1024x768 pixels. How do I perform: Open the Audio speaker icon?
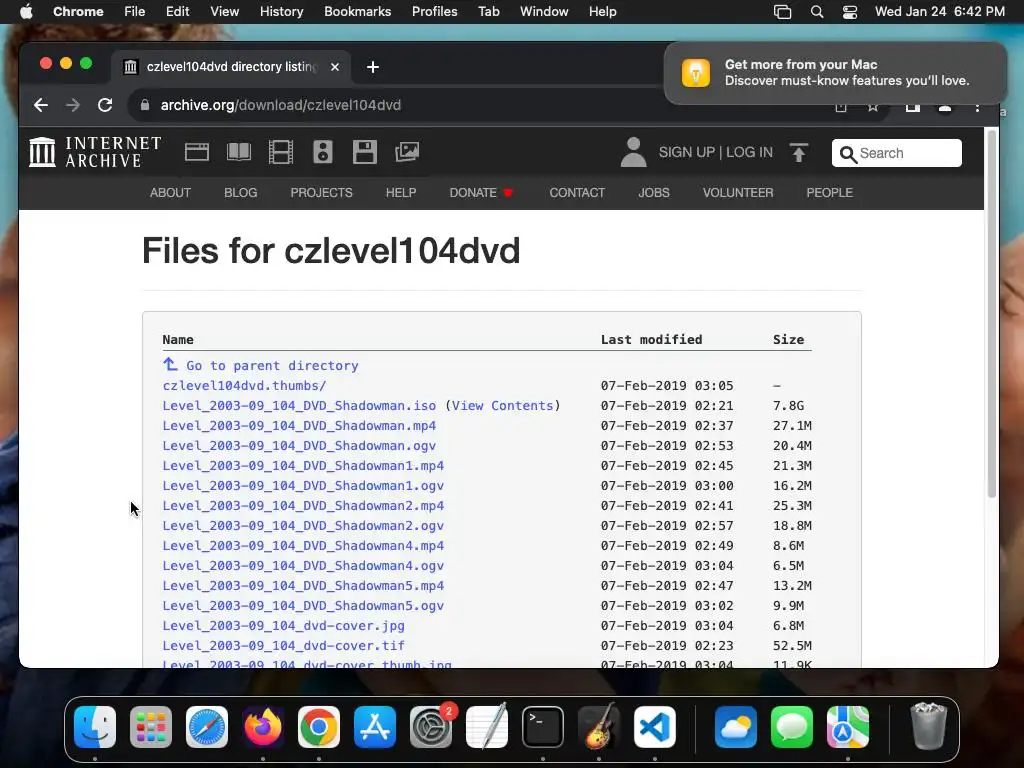tap(323, 152)
